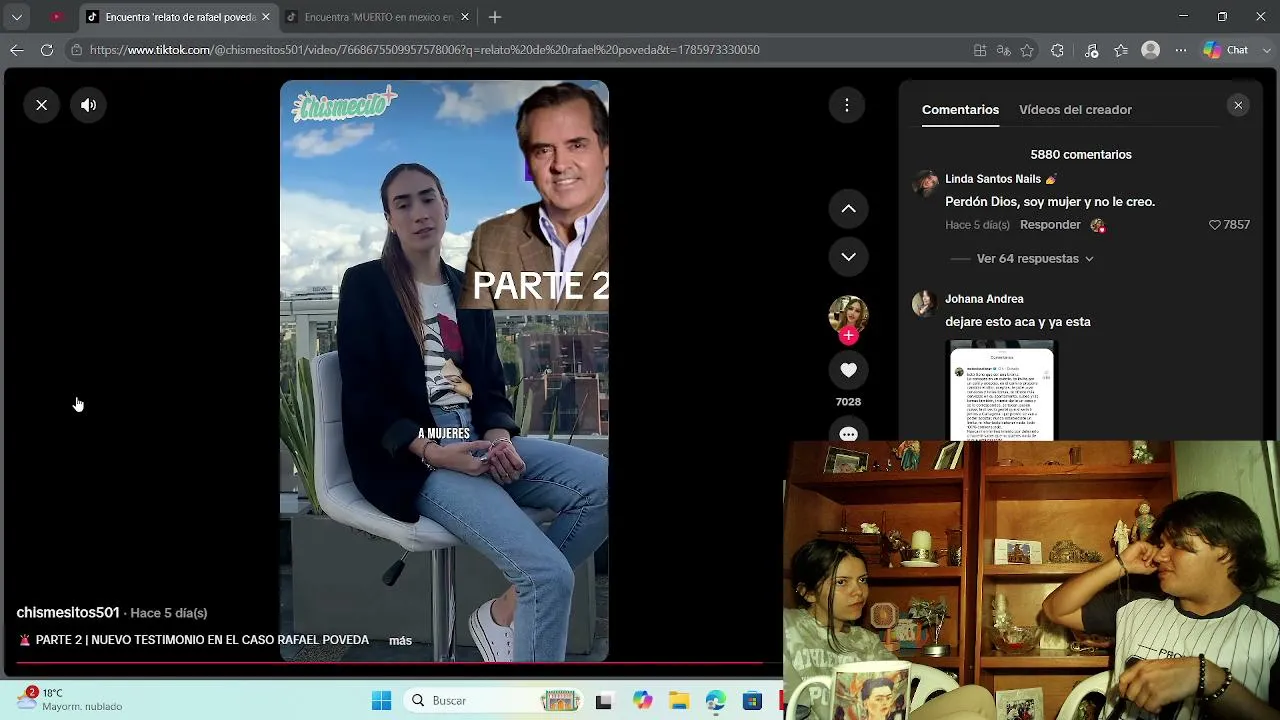The height and width of the screenshot is (720, 1280).
Task: Open the weather widget on taskbar
Action: pos(70,699)
